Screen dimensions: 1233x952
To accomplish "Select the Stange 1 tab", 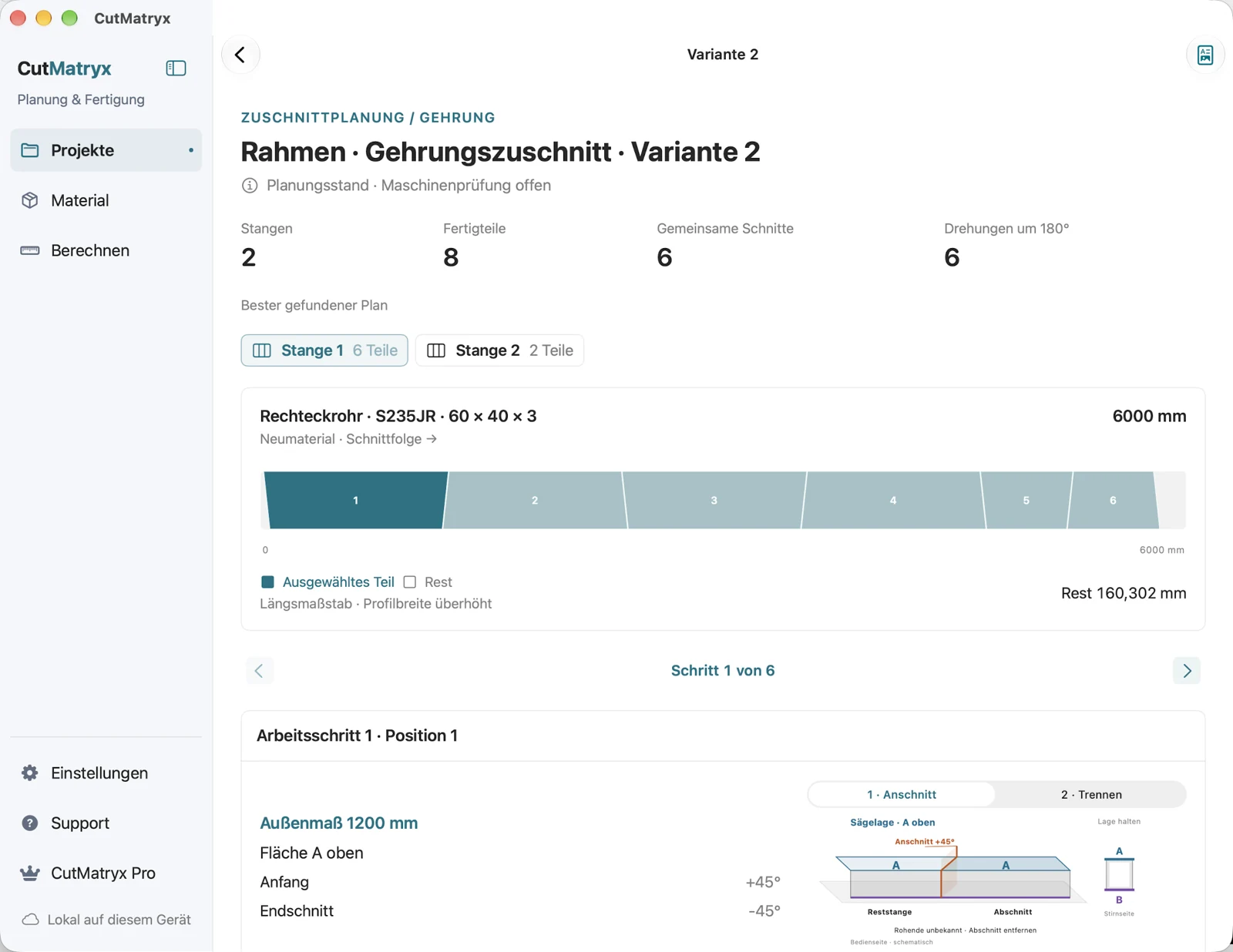I will [x=324, y=350].
